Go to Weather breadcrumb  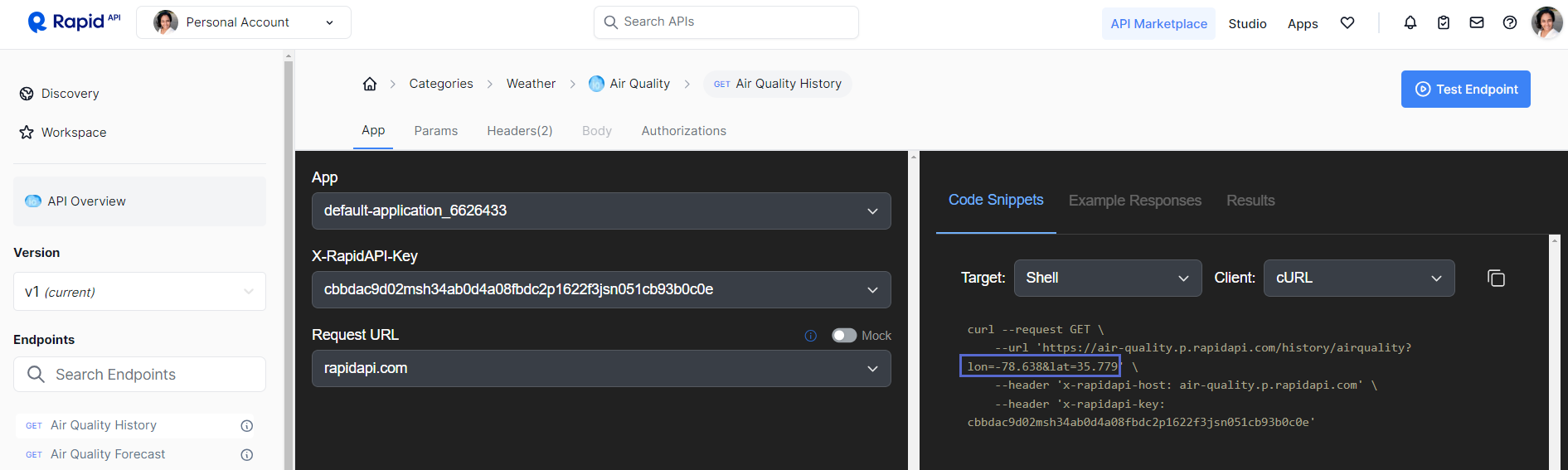coord(531,84)
